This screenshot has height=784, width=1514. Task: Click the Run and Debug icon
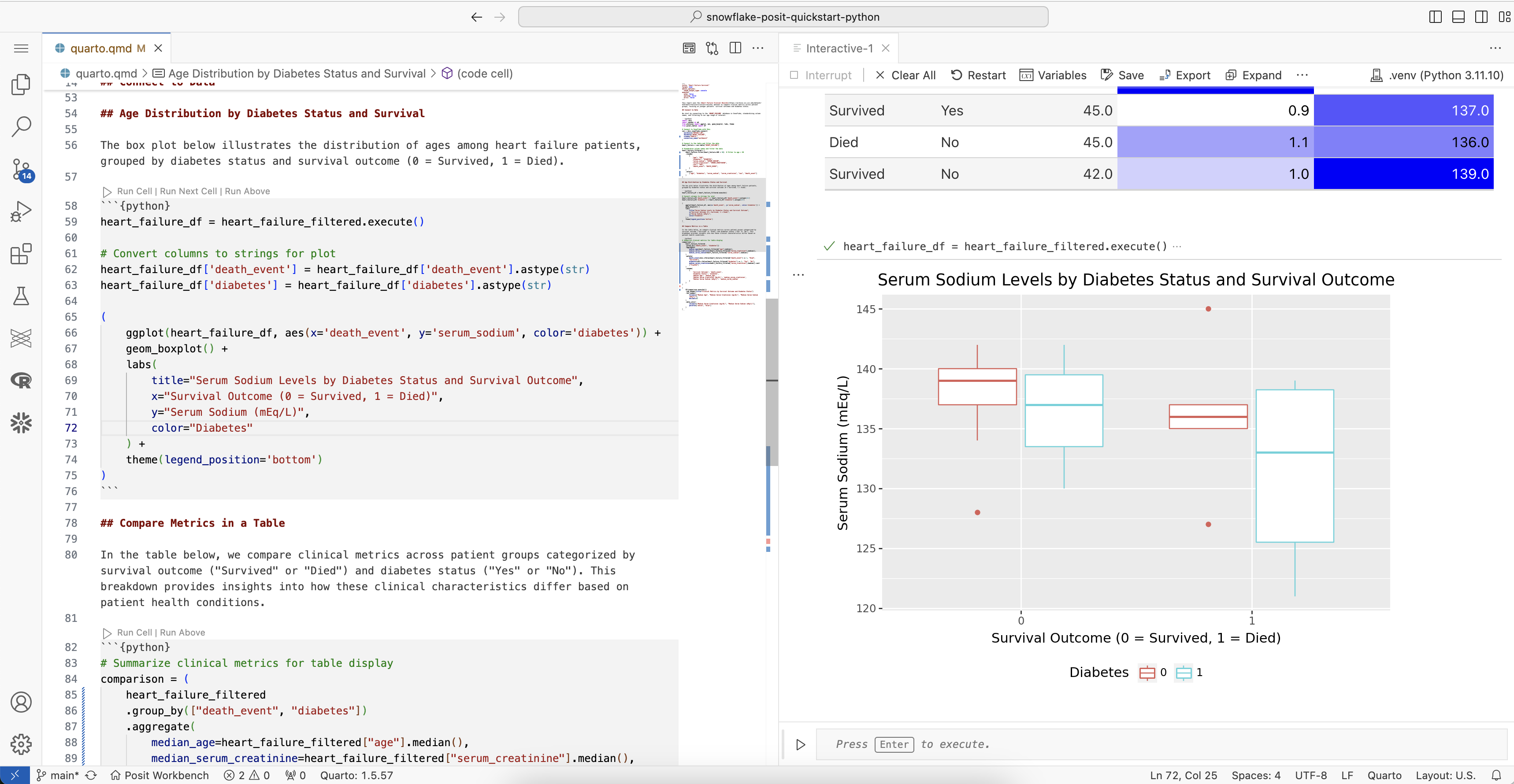click(21, 211)
